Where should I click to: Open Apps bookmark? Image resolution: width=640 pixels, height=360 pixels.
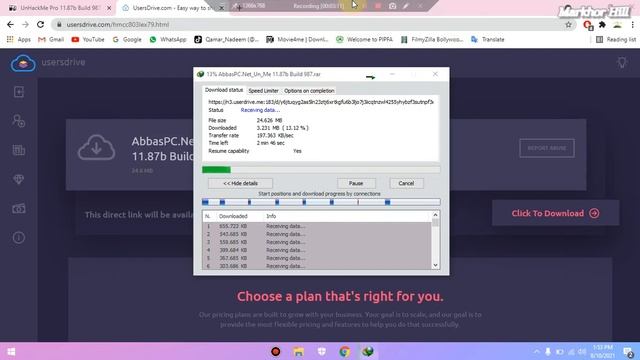pyautogui.click(x=19, y=40)
